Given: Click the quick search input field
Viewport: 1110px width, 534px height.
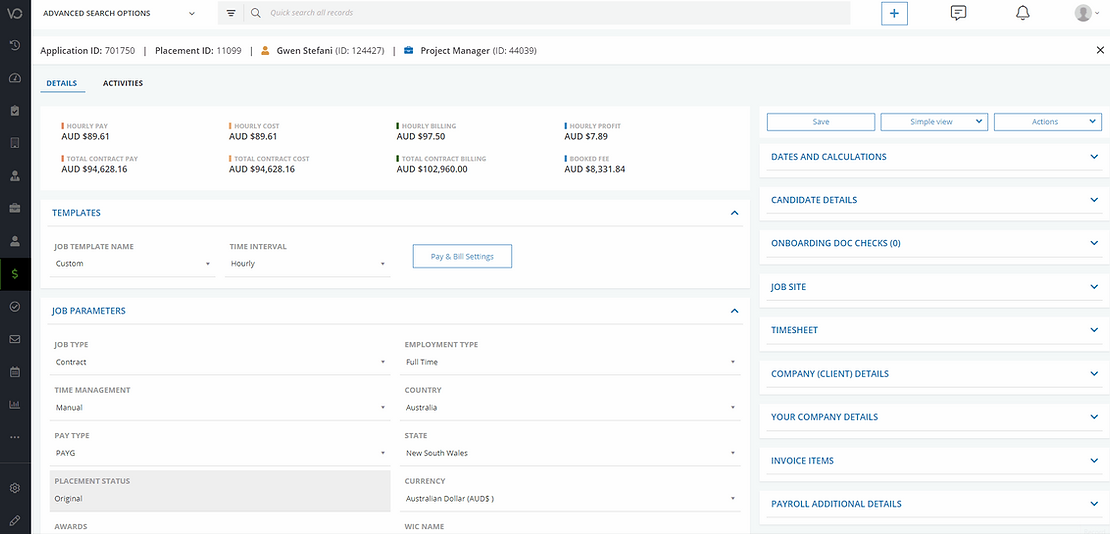Looking at the screenshot, I should (x=550, y=13).
